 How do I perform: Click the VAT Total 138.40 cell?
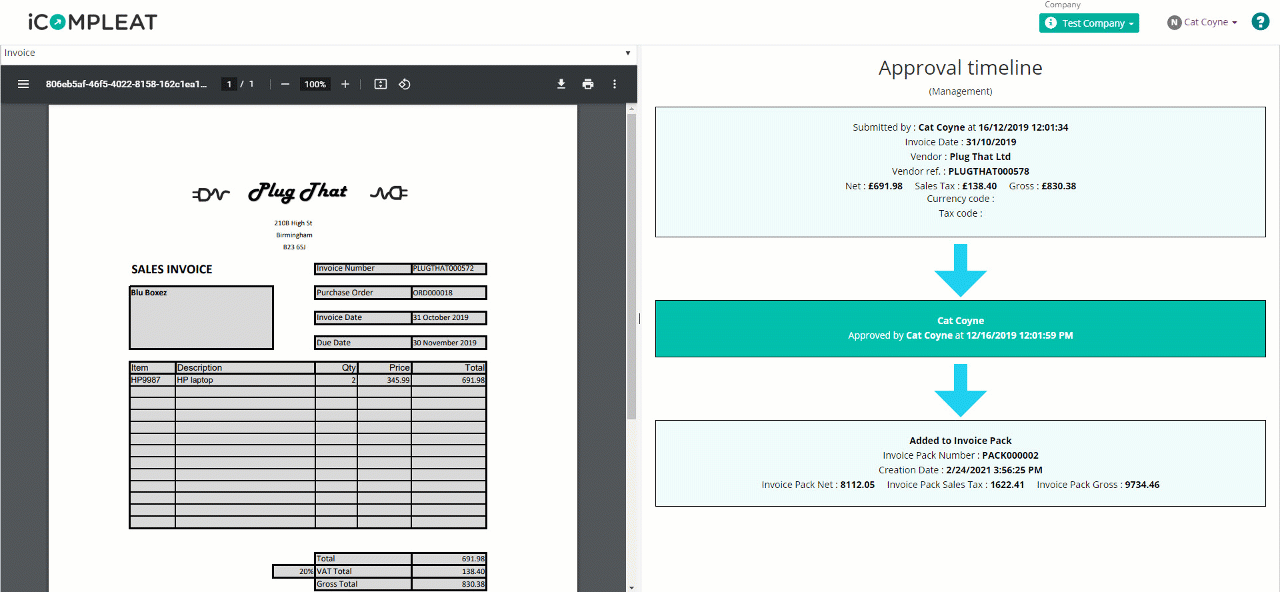click(x=449, y=571)
